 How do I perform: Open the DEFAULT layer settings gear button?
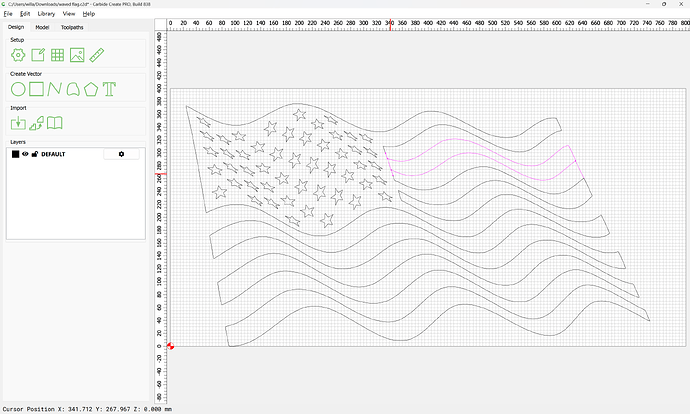coord(122,154)
